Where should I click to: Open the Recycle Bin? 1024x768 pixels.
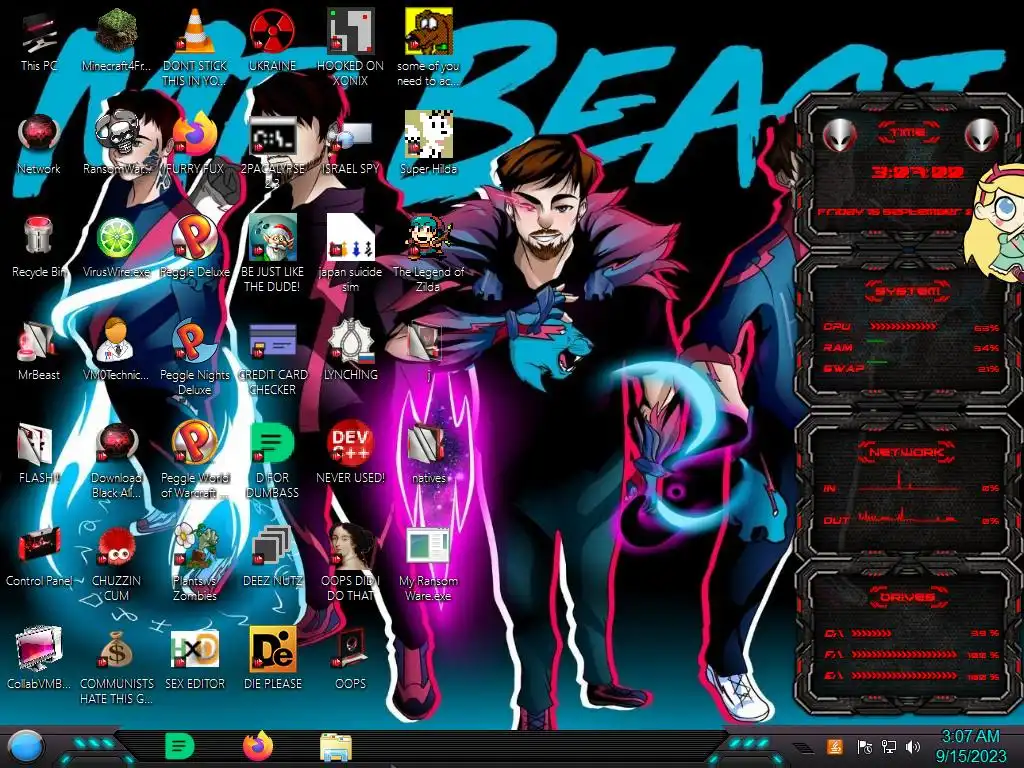pyautogui.click(x=39, y=248)
